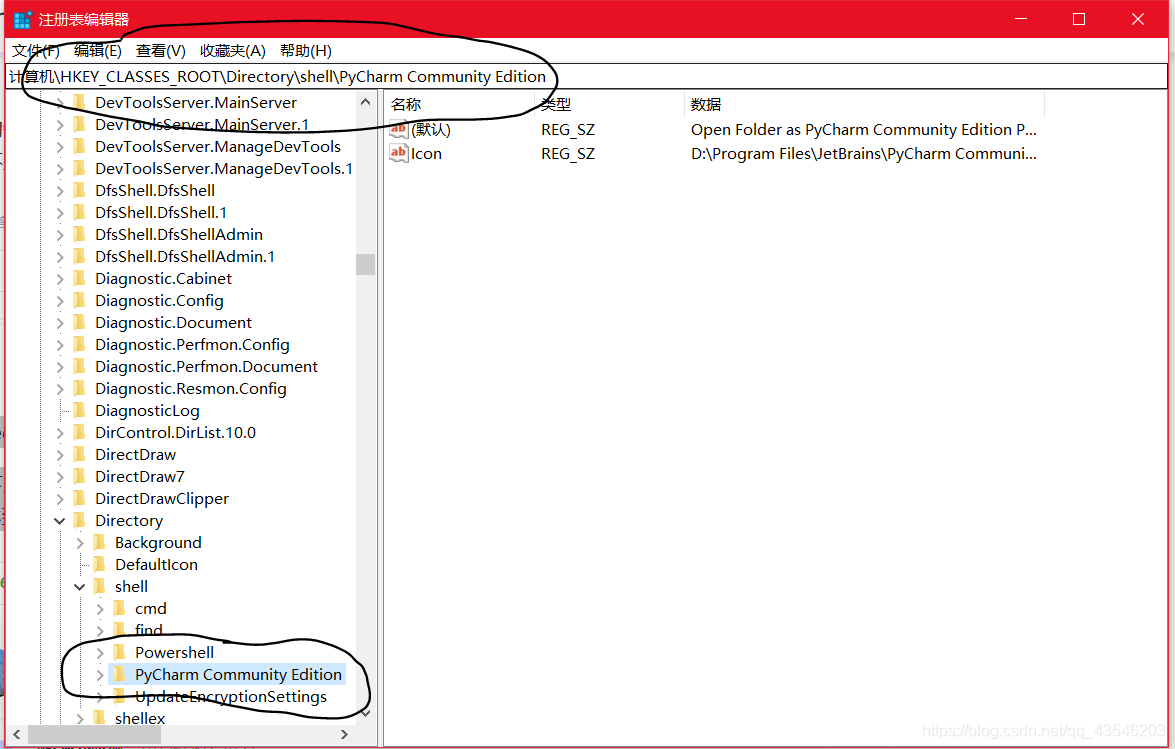The width and height of the screenshot is (1175, 749).
Task: Maximize the Registry Editor window
Action: point(1079,19)
